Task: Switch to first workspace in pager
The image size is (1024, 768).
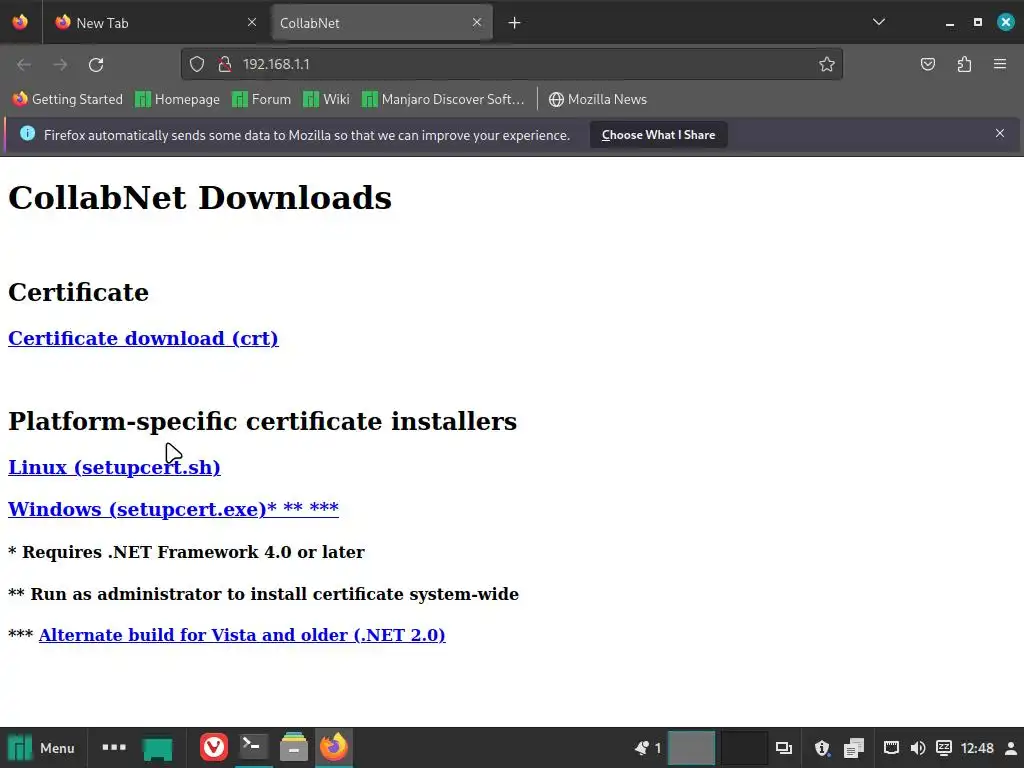Action: [x=692, y=748]
